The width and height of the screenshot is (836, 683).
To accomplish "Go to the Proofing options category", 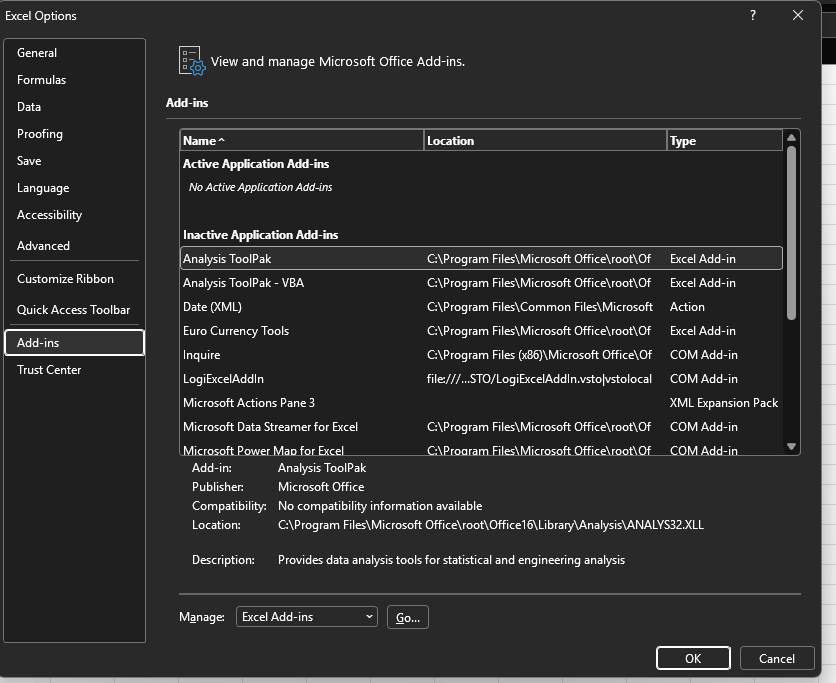I will [74, 134].
